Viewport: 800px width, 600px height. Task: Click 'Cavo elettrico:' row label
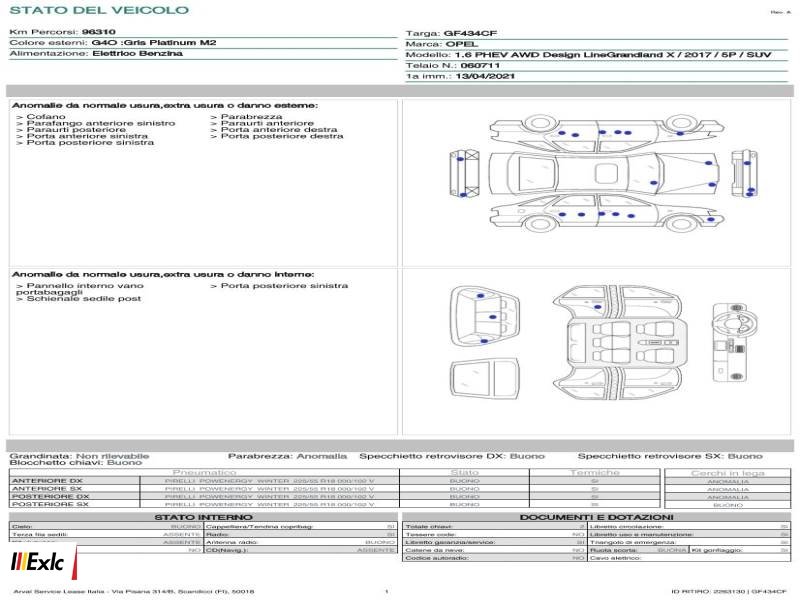coord(616,558)
